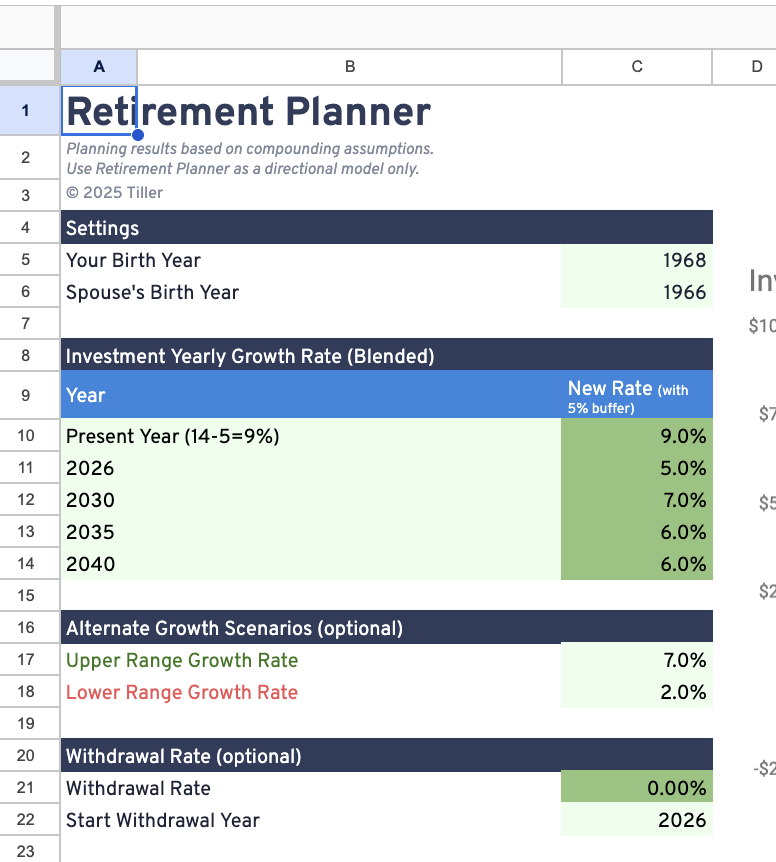Screen dimensions: 776x862
Task: Select the row 15 header
Action: (x=26, y=595)
